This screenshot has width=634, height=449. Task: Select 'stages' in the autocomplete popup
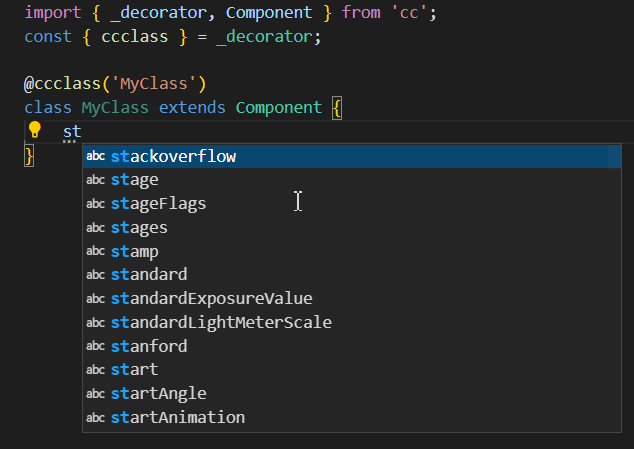[139, 227]
